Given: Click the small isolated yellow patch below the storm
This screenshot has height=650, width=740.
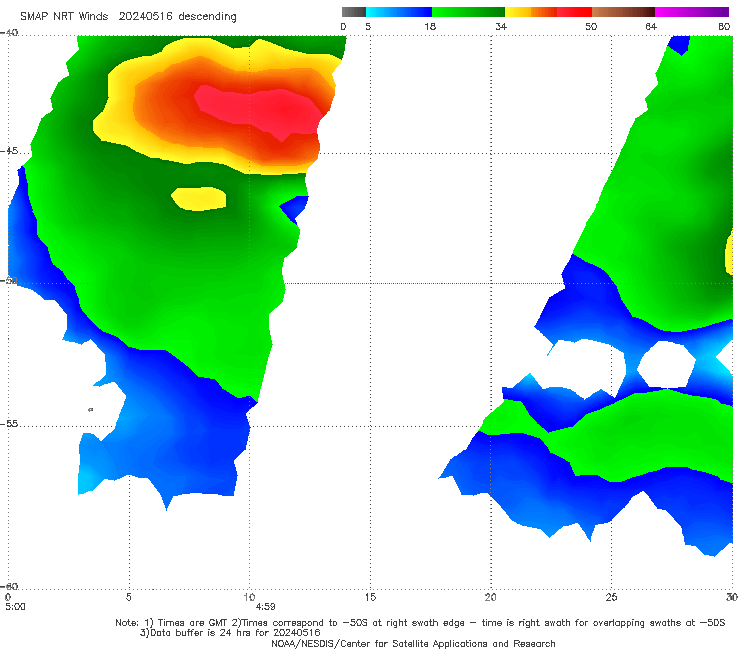Looking at the screenshot, I should coord(199,198).
